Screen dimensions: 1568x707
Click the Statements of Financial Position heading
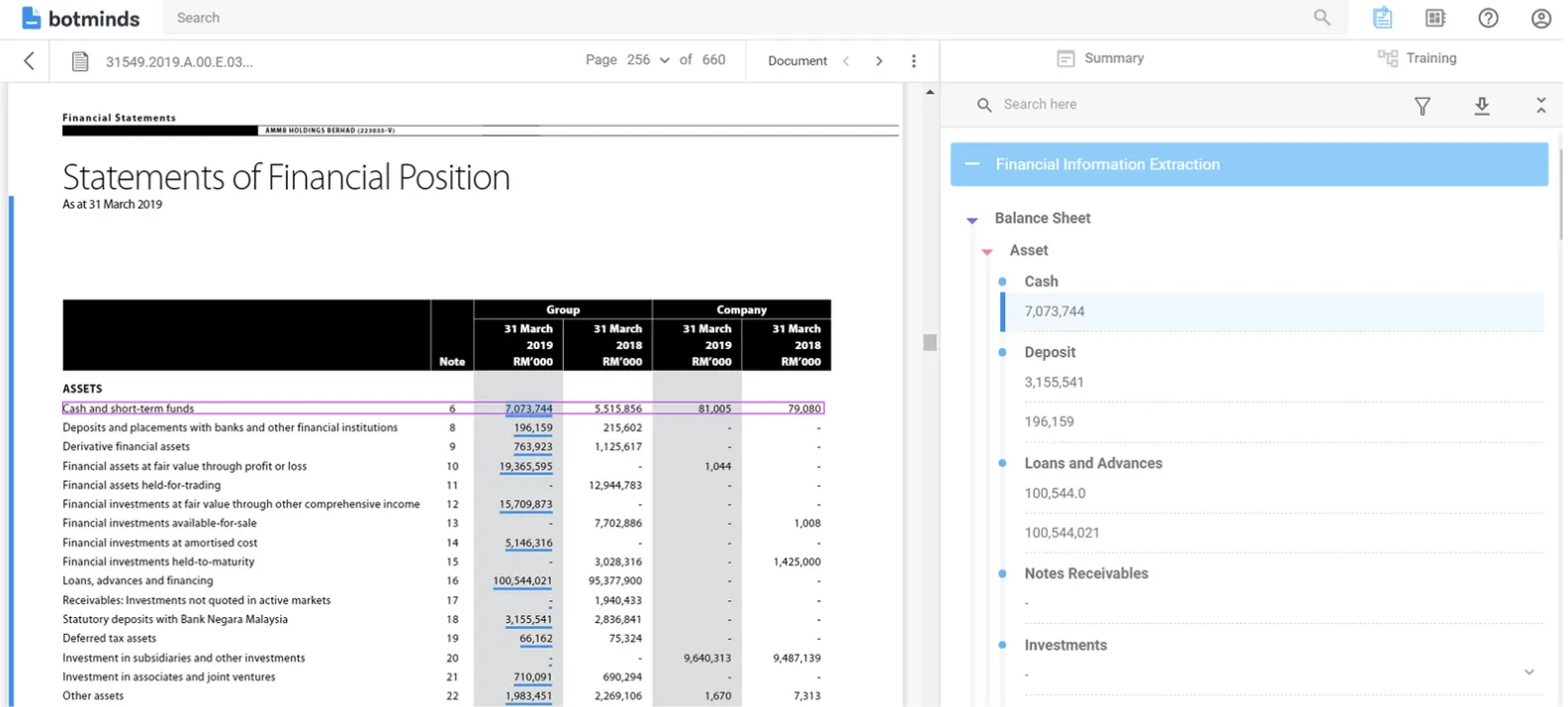tap(286, 177)
